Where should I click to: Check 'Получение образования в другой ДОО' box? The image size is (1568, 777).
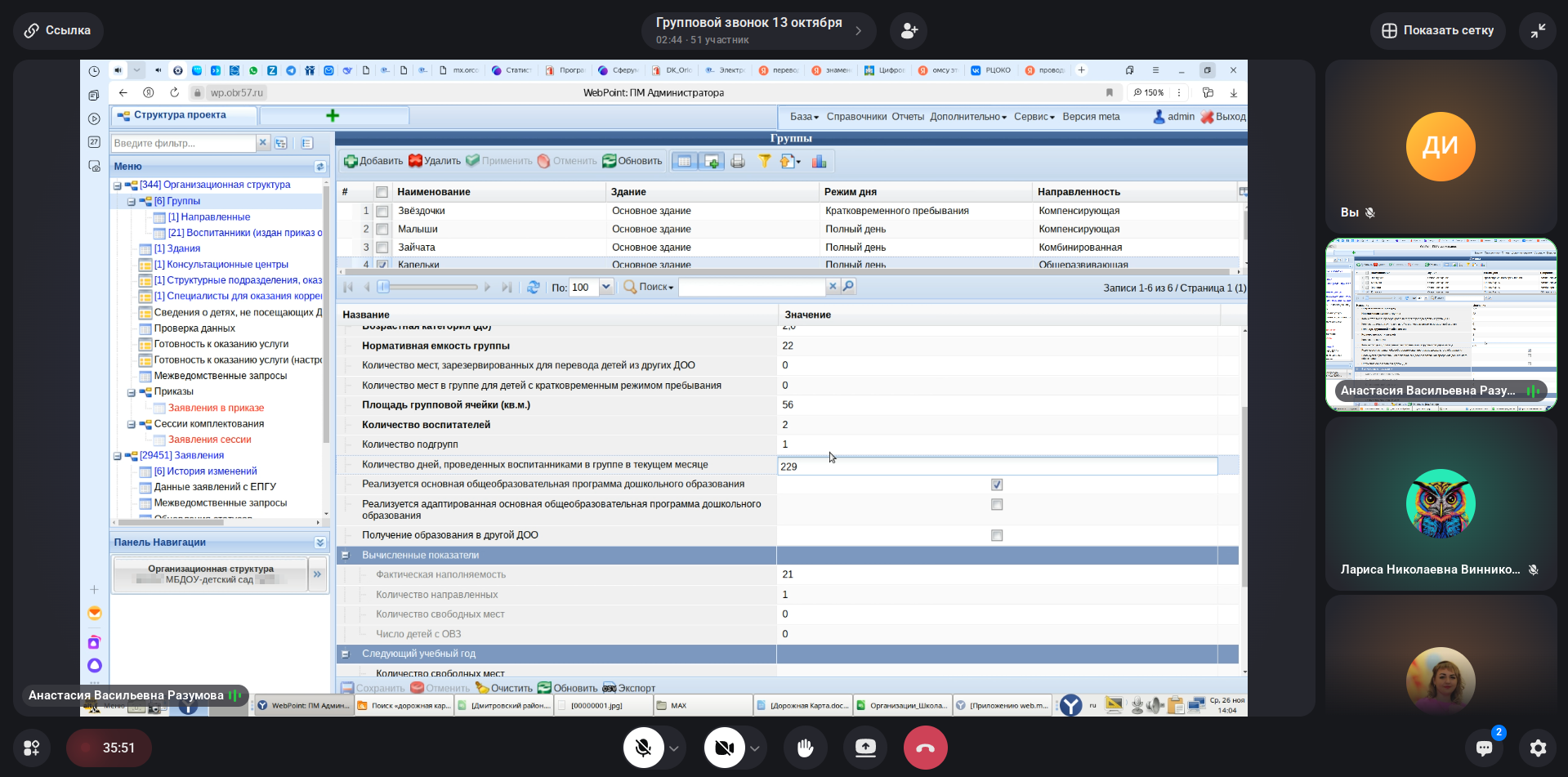(x=996, y=536)
